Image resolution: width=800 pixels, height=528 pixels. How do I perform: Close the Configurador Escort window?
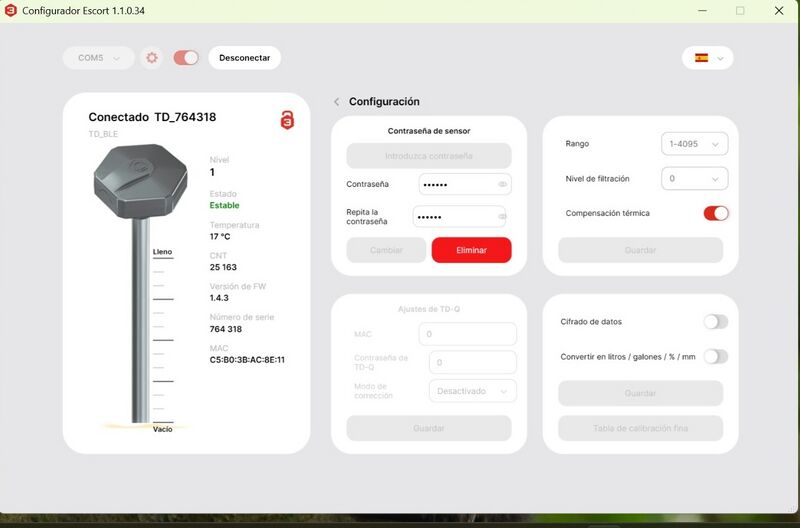click(779, 10)
